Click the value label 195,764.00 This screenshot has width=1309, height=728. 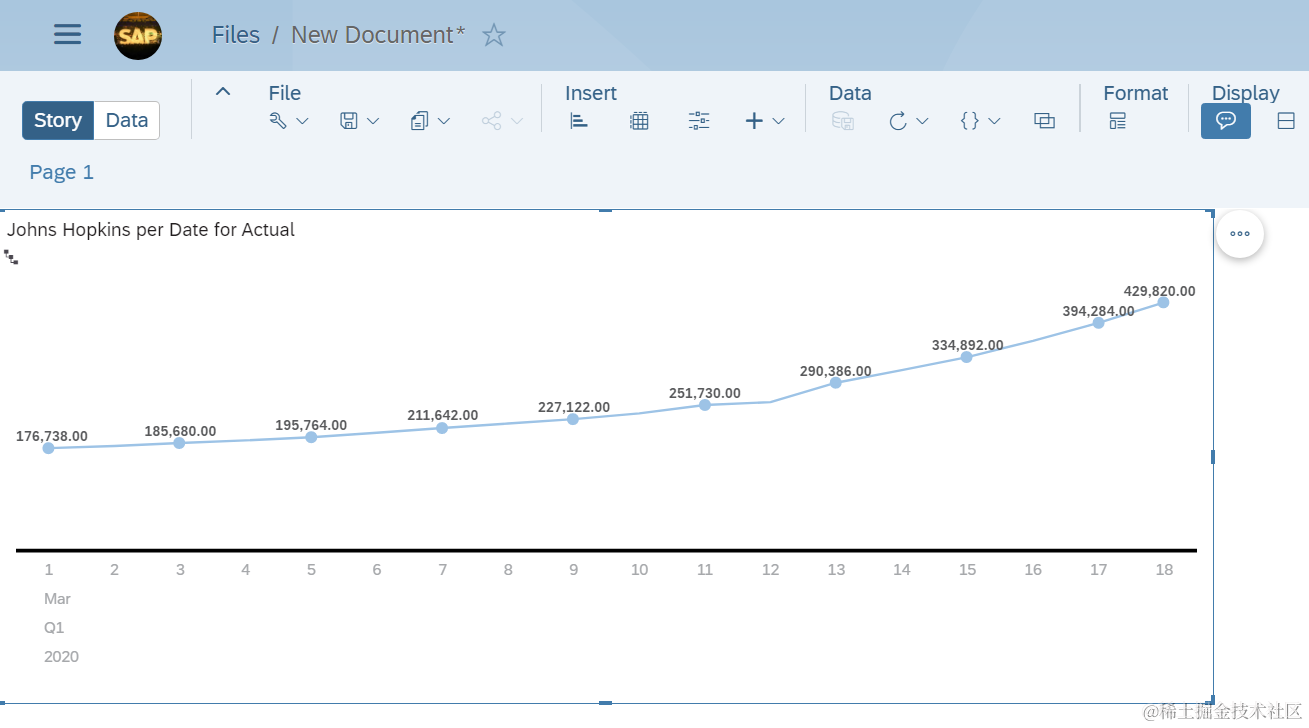tap(311, 425)
